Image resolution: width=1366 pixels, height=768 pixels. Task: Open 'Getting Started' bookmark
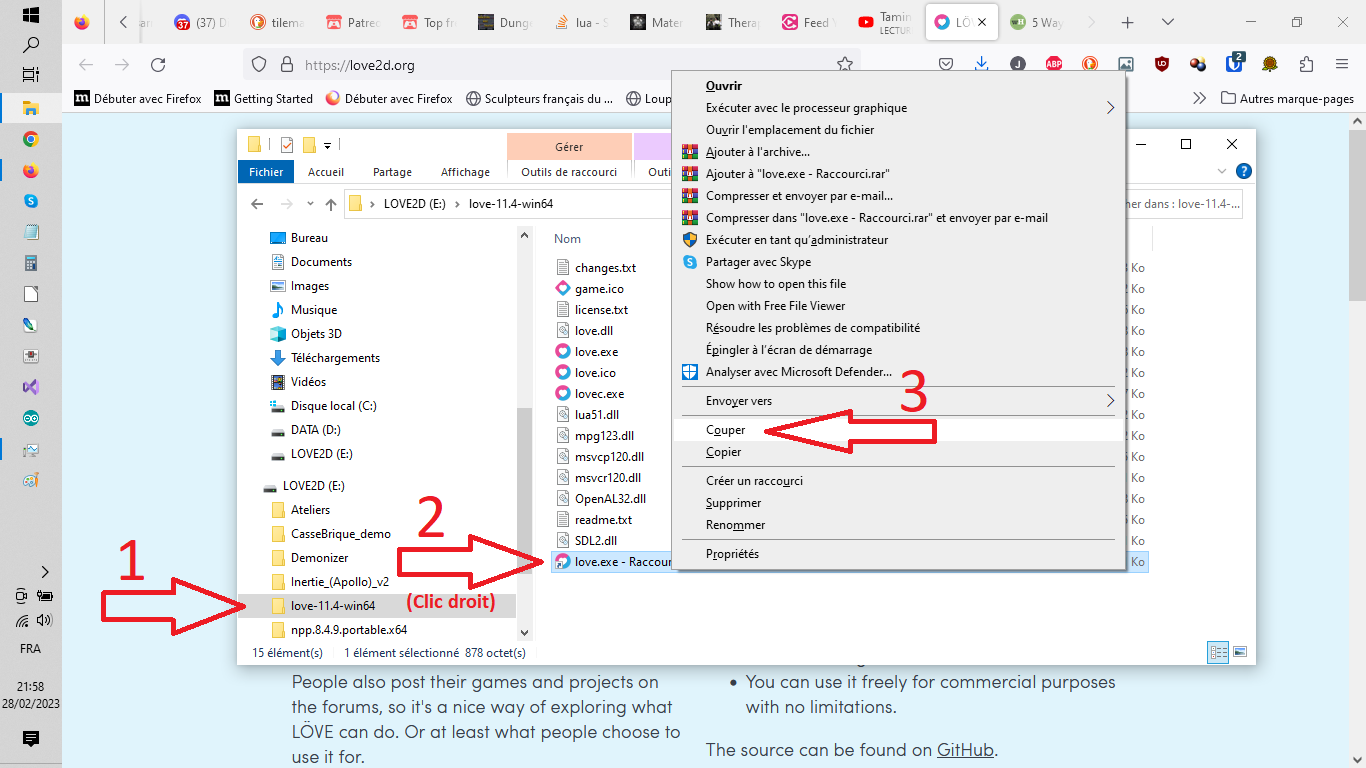pos(264,99)
